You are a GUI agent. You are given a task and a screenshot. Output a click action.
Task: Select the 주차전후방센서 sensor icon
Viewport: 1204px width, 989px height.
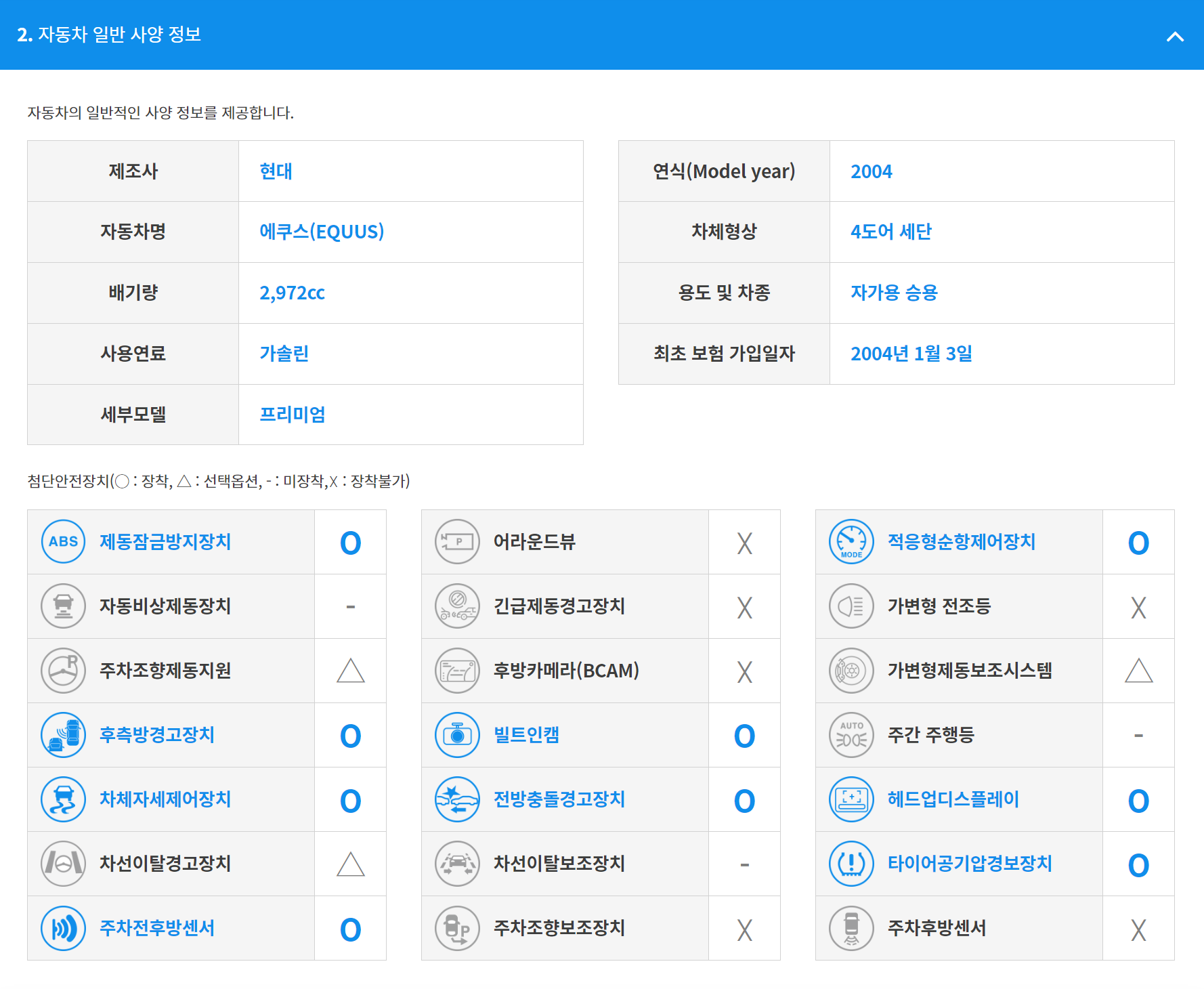62,928
